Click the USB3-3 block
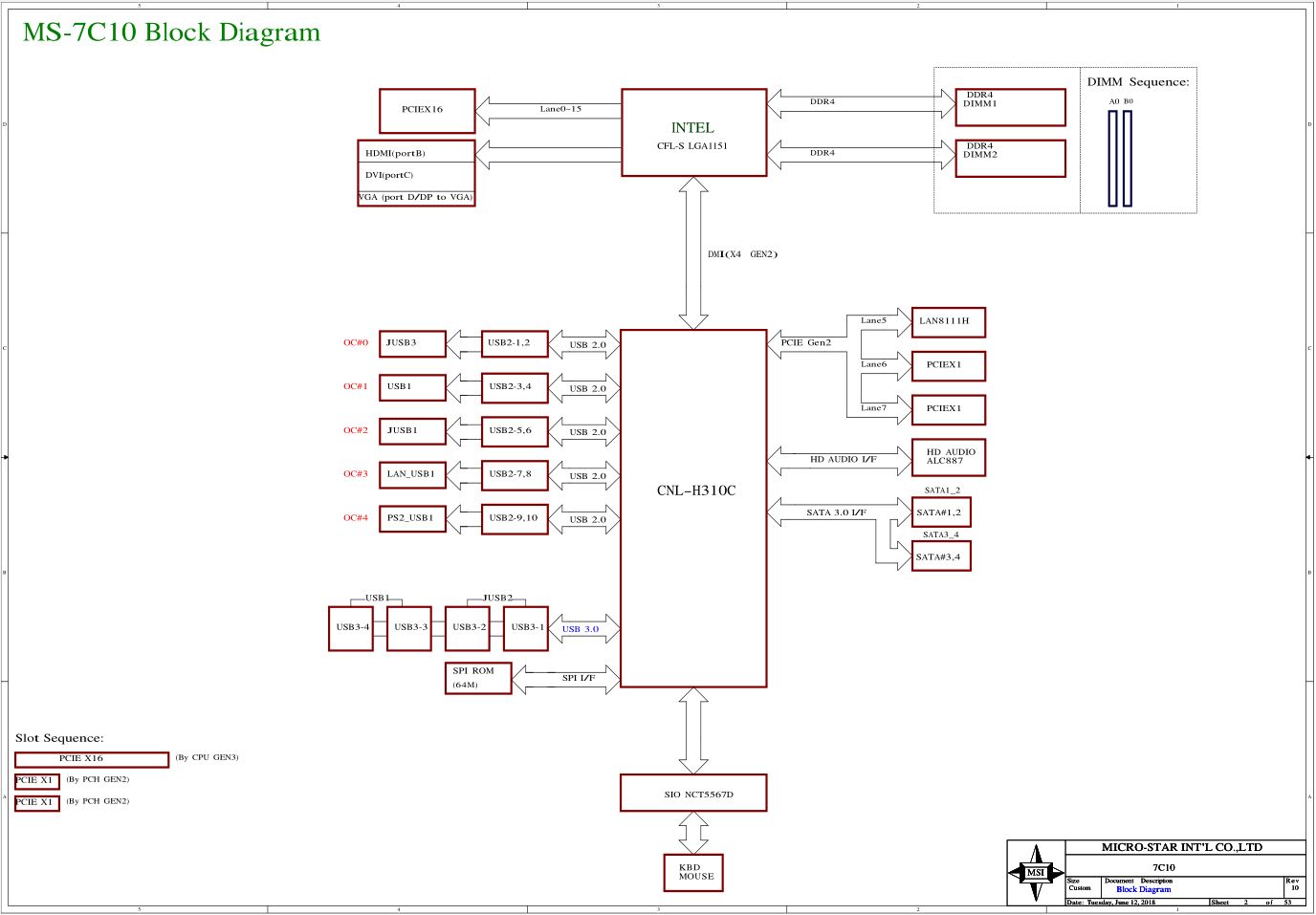 409,629
